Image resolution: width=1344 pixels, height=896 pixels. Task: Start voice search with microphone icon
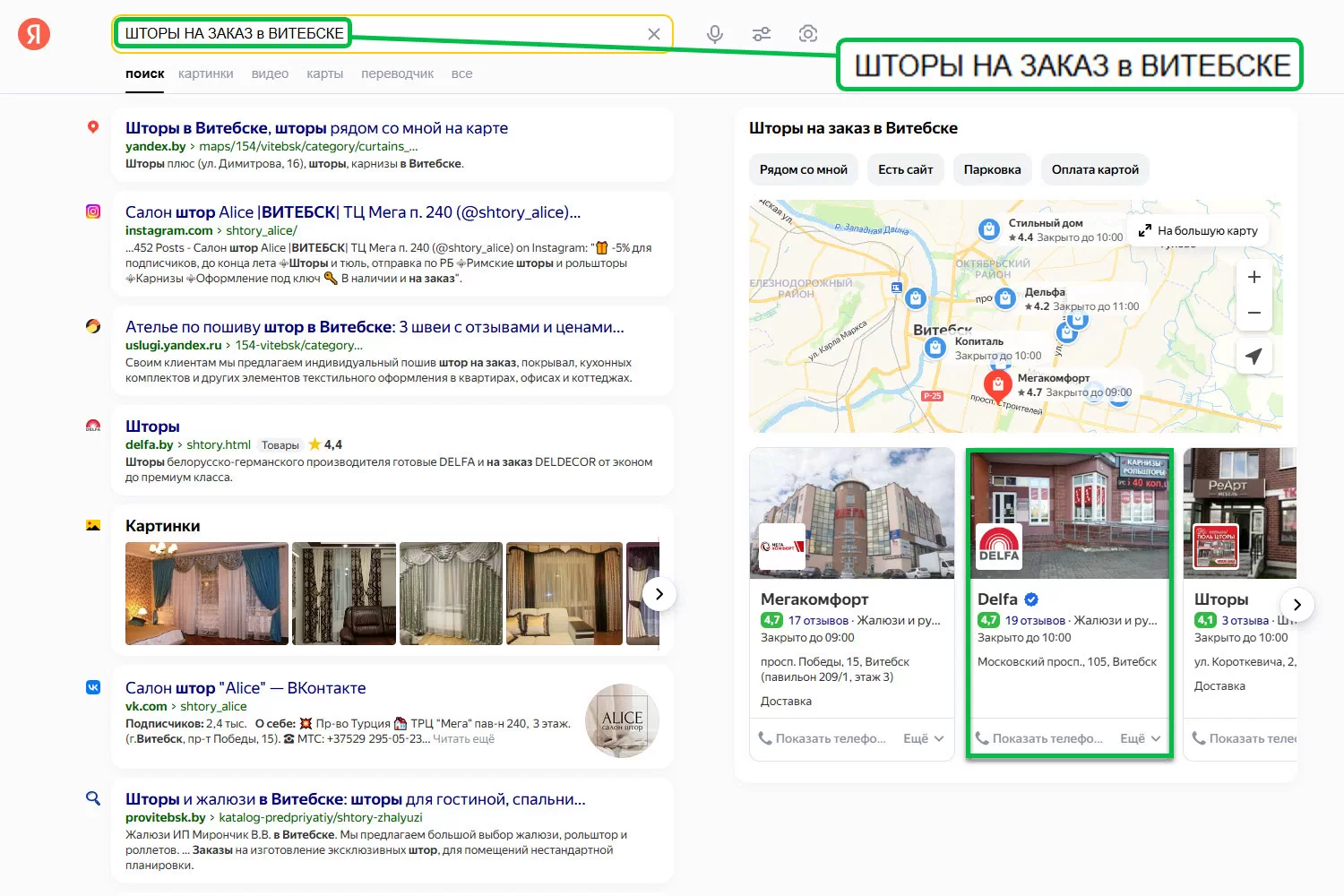pos(714,34)
